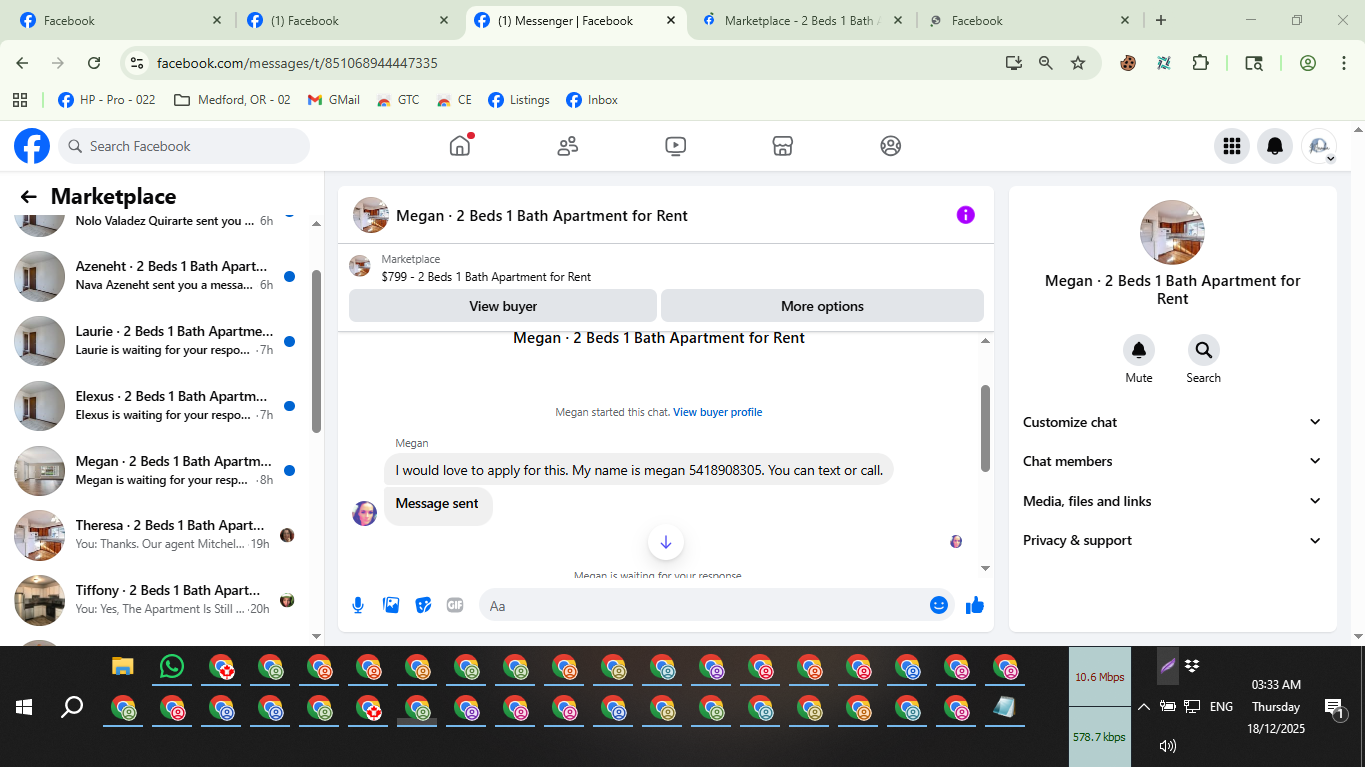Click the Search Facebook input field
This screenshot has width=1365, height=767.
[184, 146]
